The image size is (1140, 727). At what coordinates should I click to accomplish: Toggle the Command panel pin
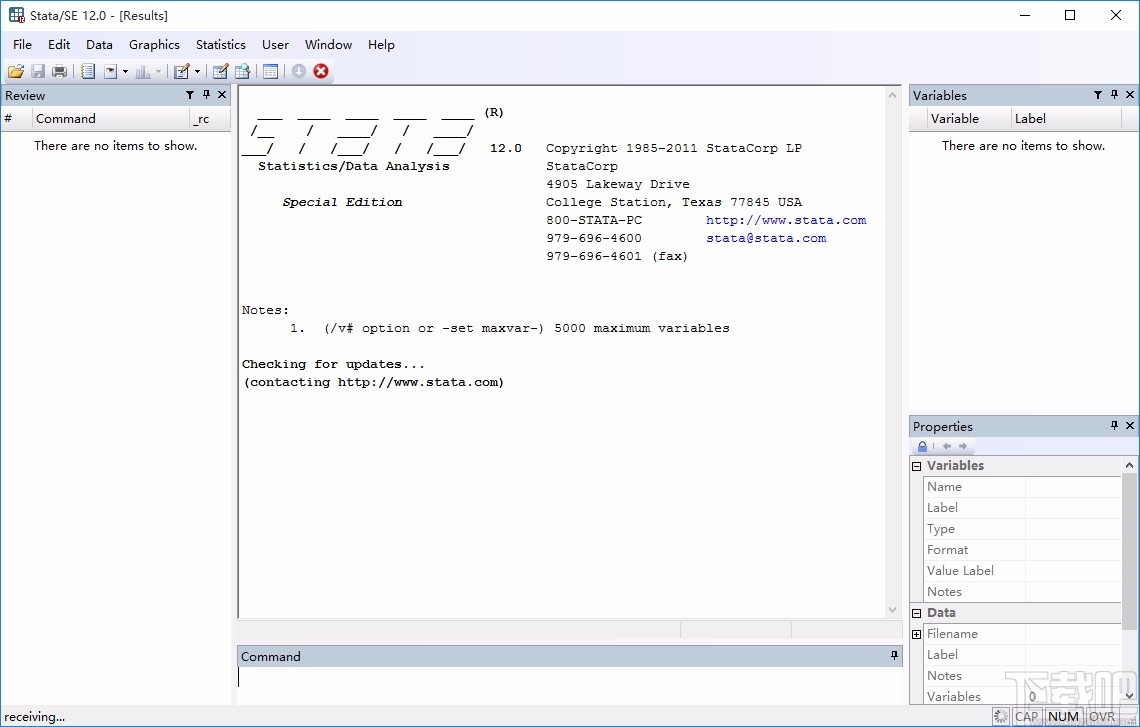894,656
